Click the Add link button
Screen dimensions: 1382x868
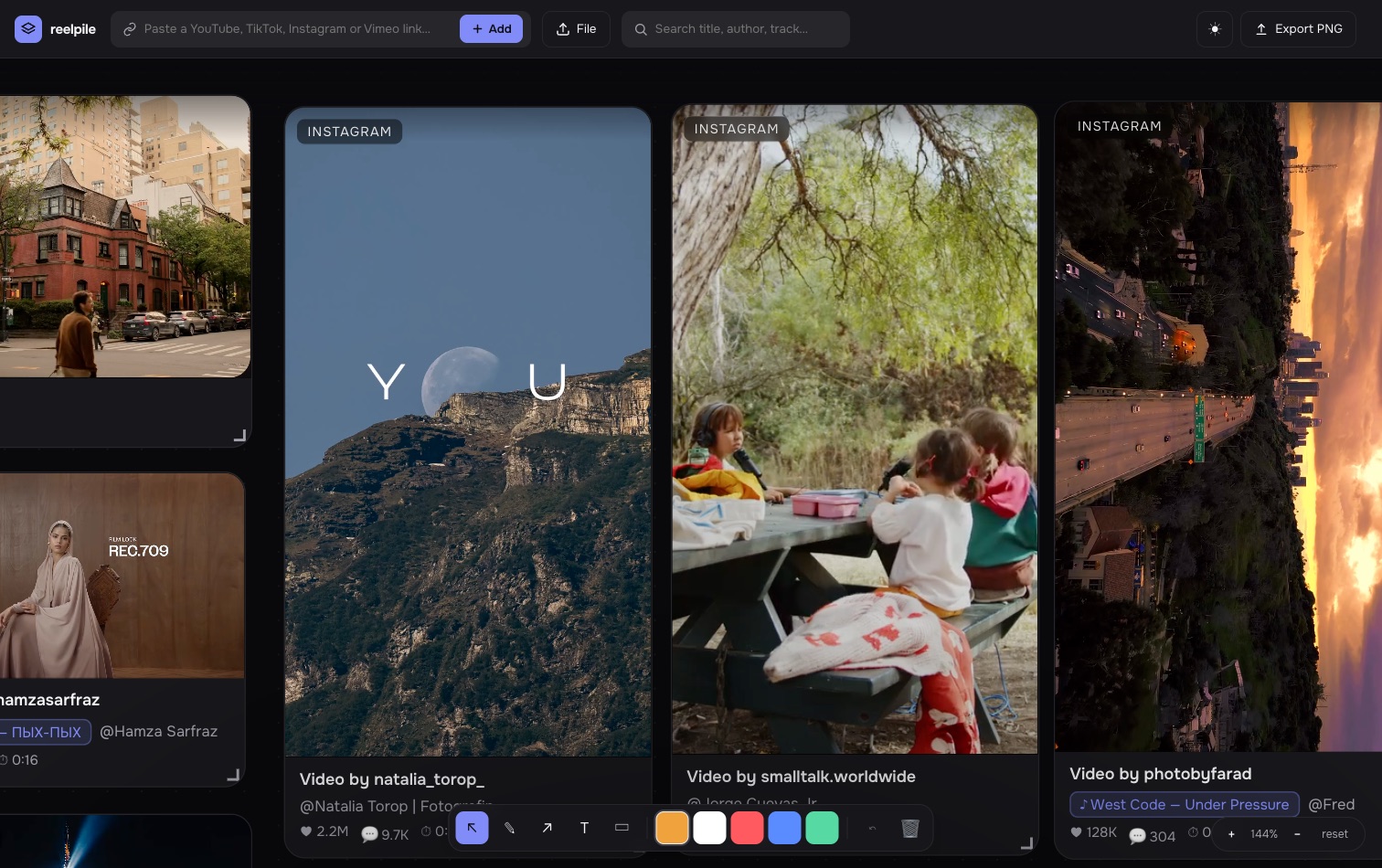[492, 29]
